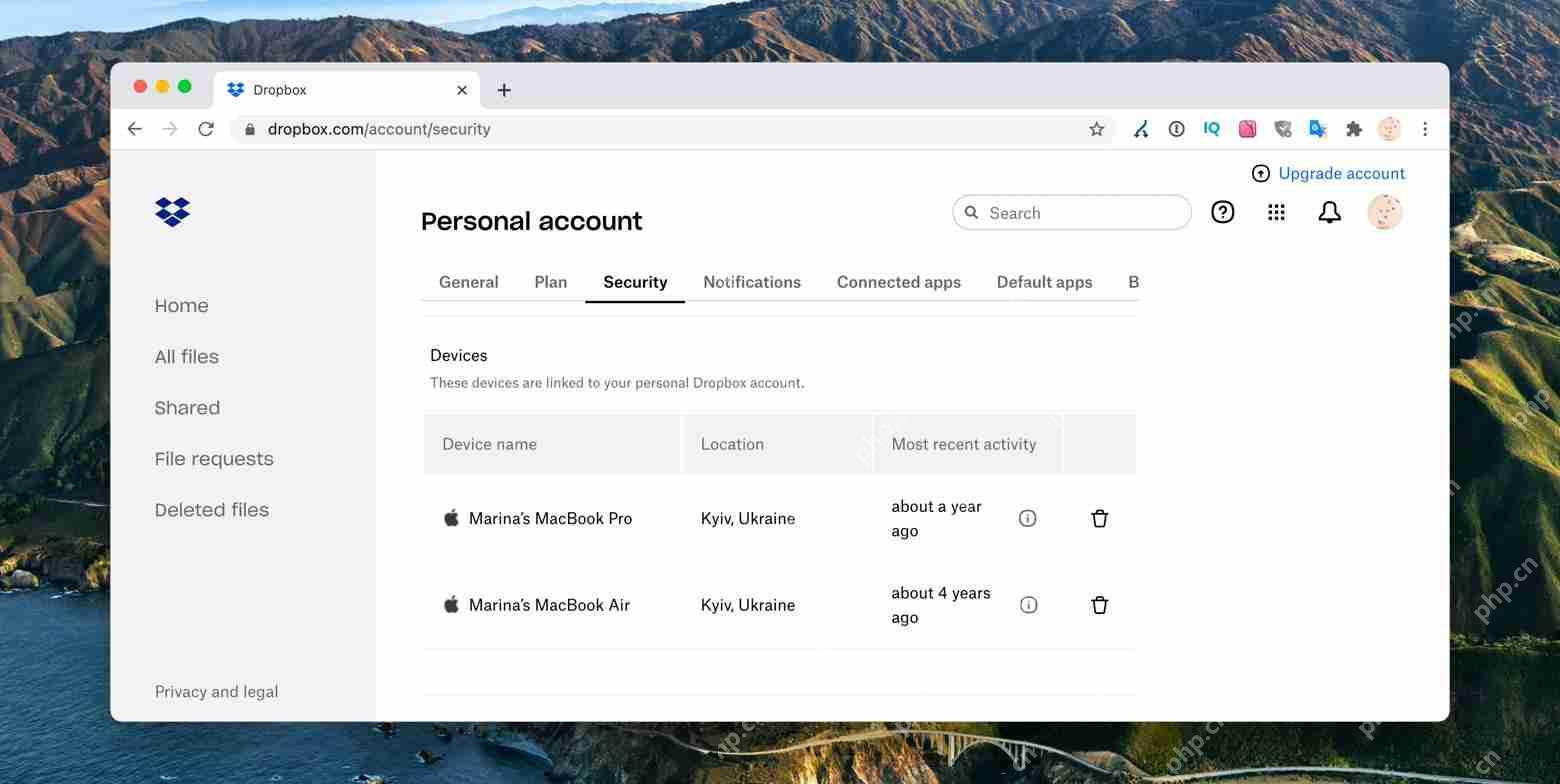1560x784 pixels.
Task: Switch to the Plan tab
Action: click(x=550, y=282)
